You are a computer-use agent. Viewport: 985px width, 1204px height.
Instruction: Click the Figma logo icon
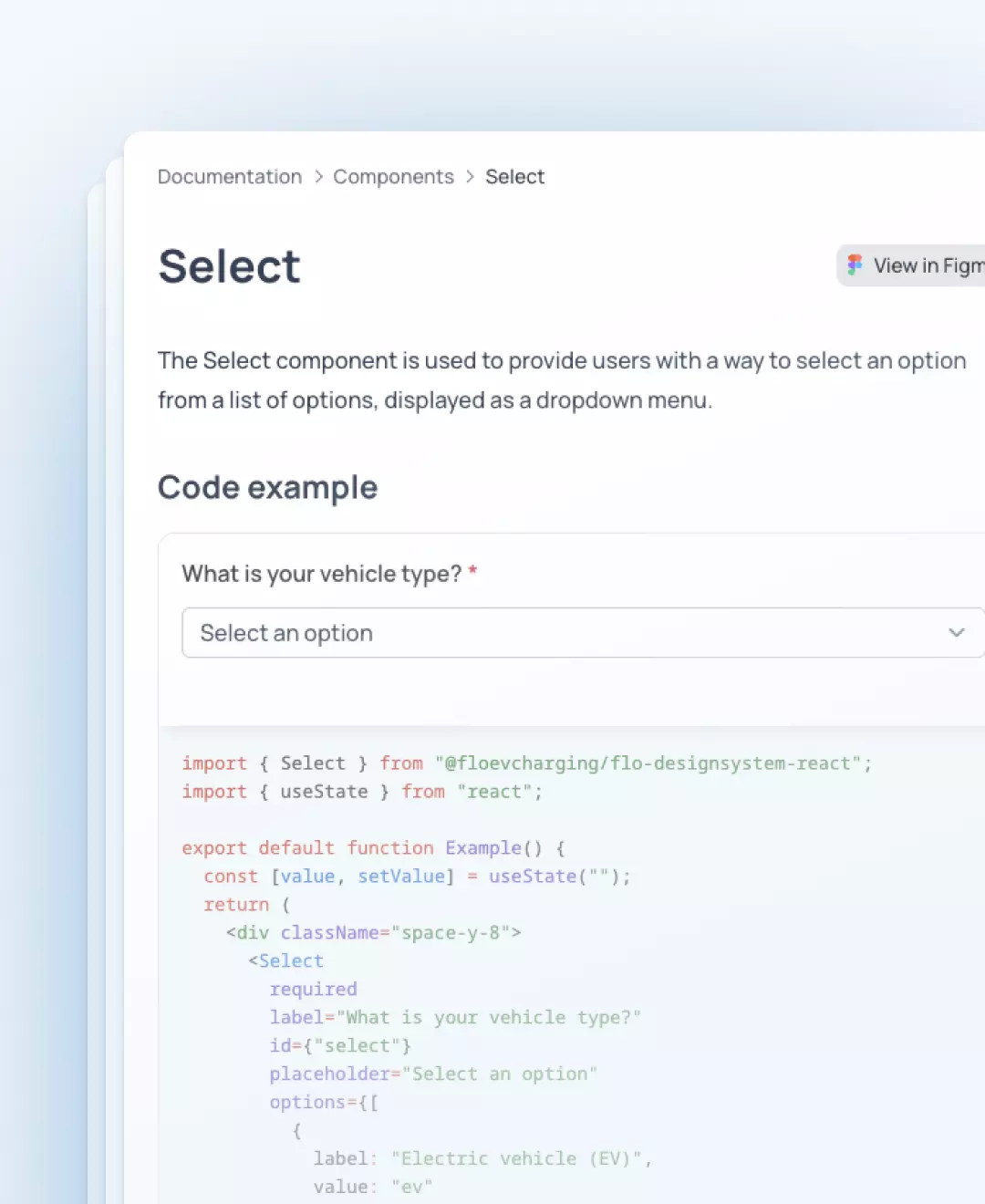point(855,265)
